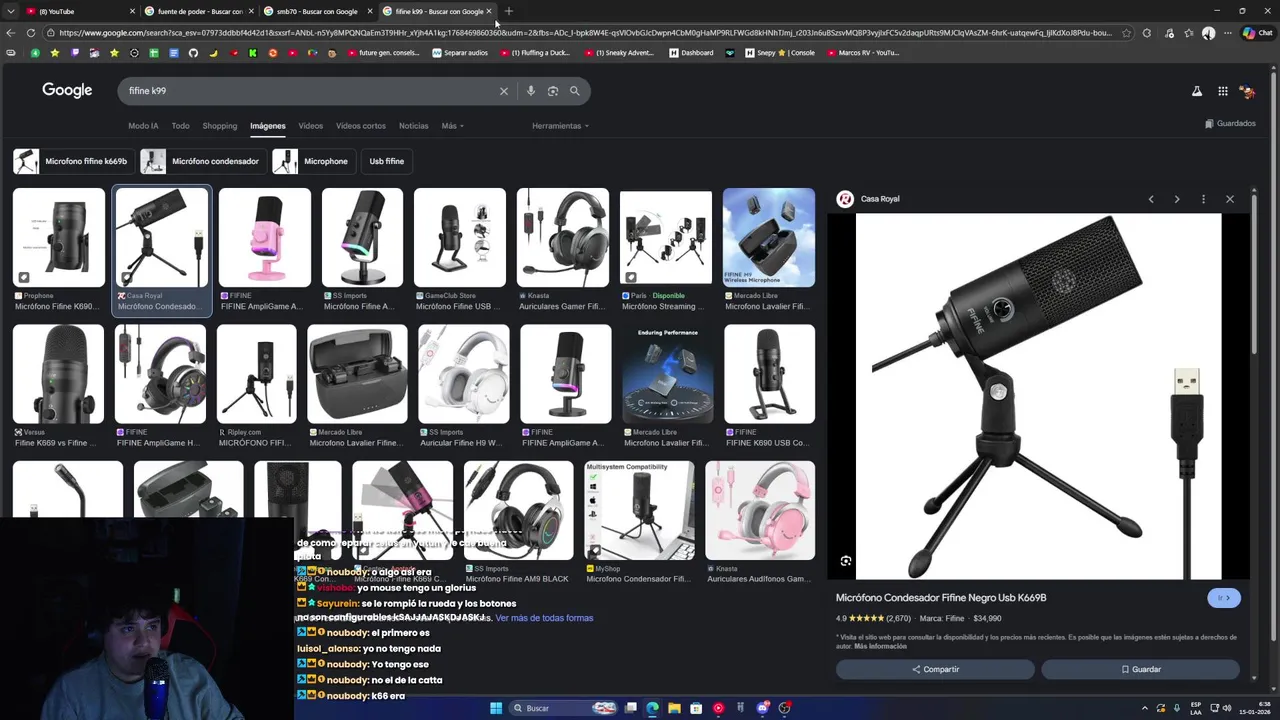The width and height of the screenshot is (1280, 720).
Task: Open large microphone preview image
Action: (x=1038, y=397)
